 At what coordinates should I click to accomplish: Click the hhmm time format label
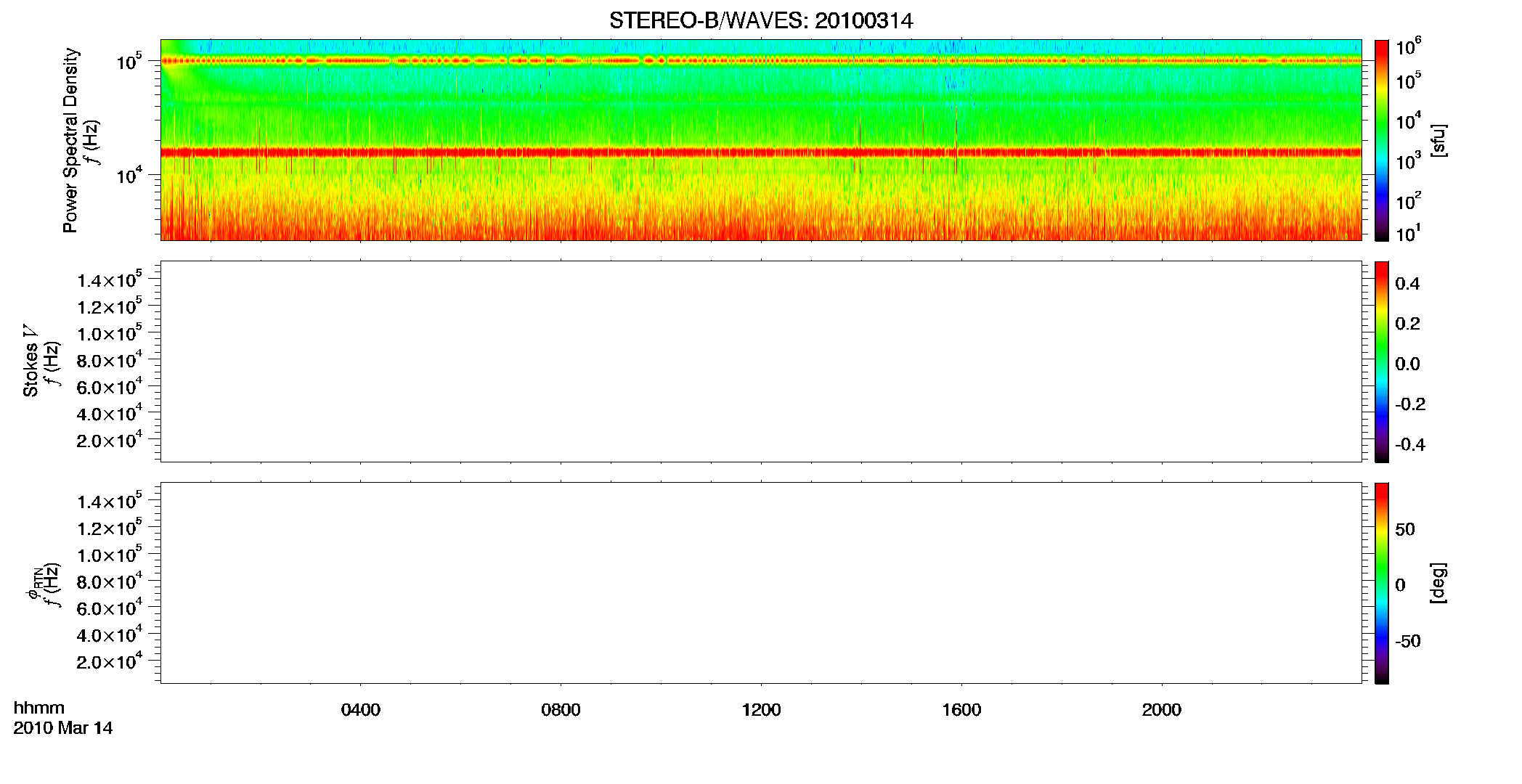tap(39, 708)
